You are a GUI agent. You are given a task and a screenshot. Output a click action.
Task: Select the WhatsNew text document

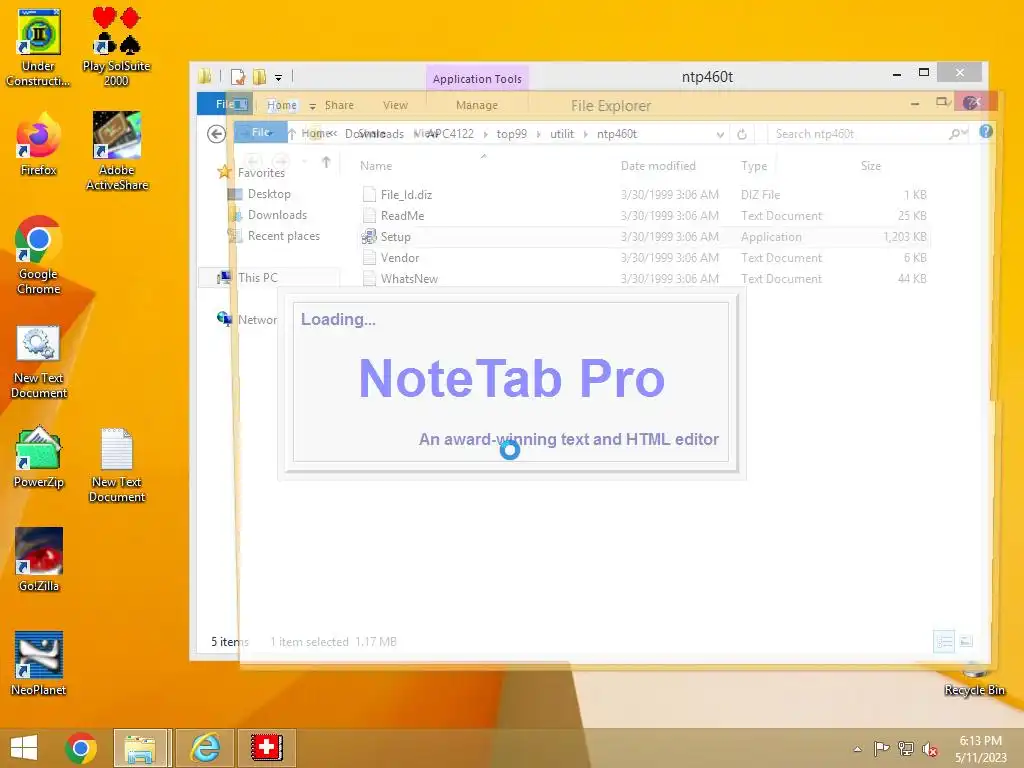point(409,278)
